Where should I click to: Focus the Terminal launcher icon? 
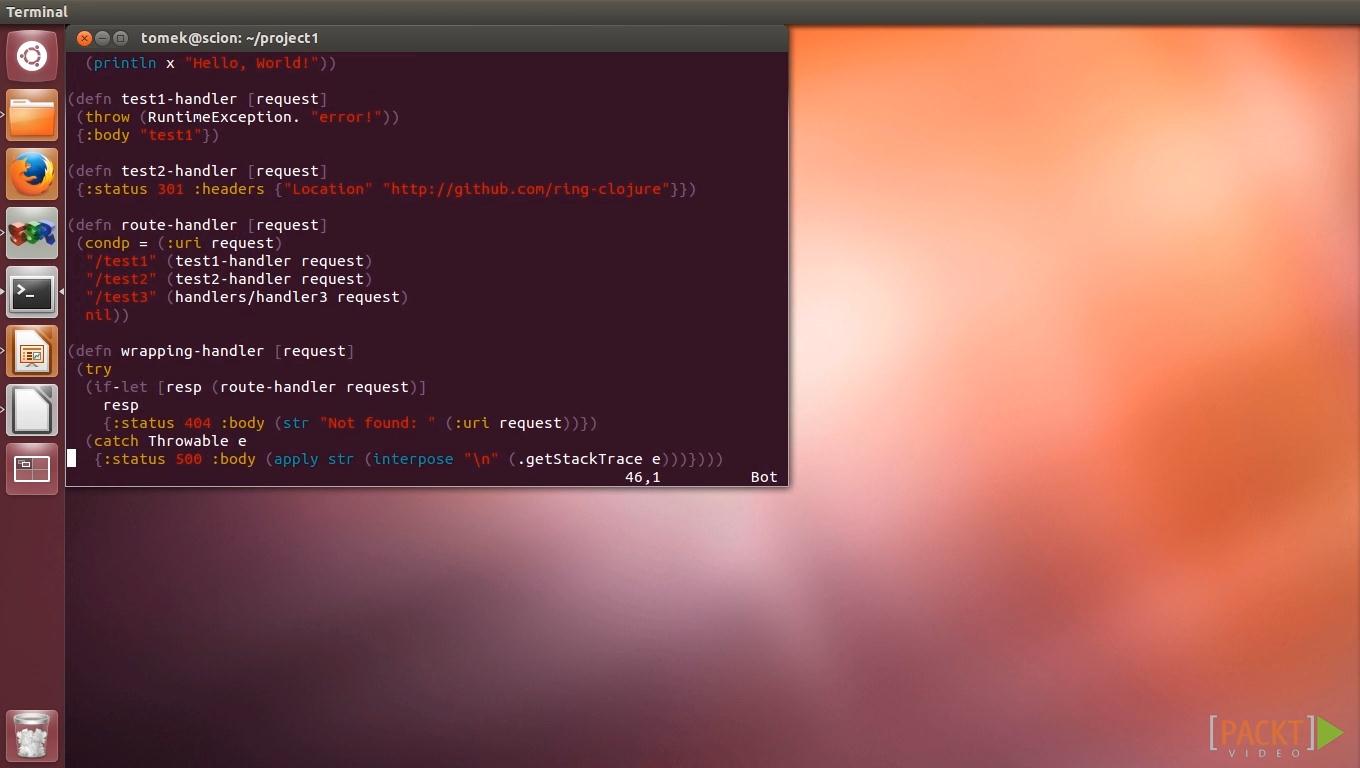click(x=32, y=292)
